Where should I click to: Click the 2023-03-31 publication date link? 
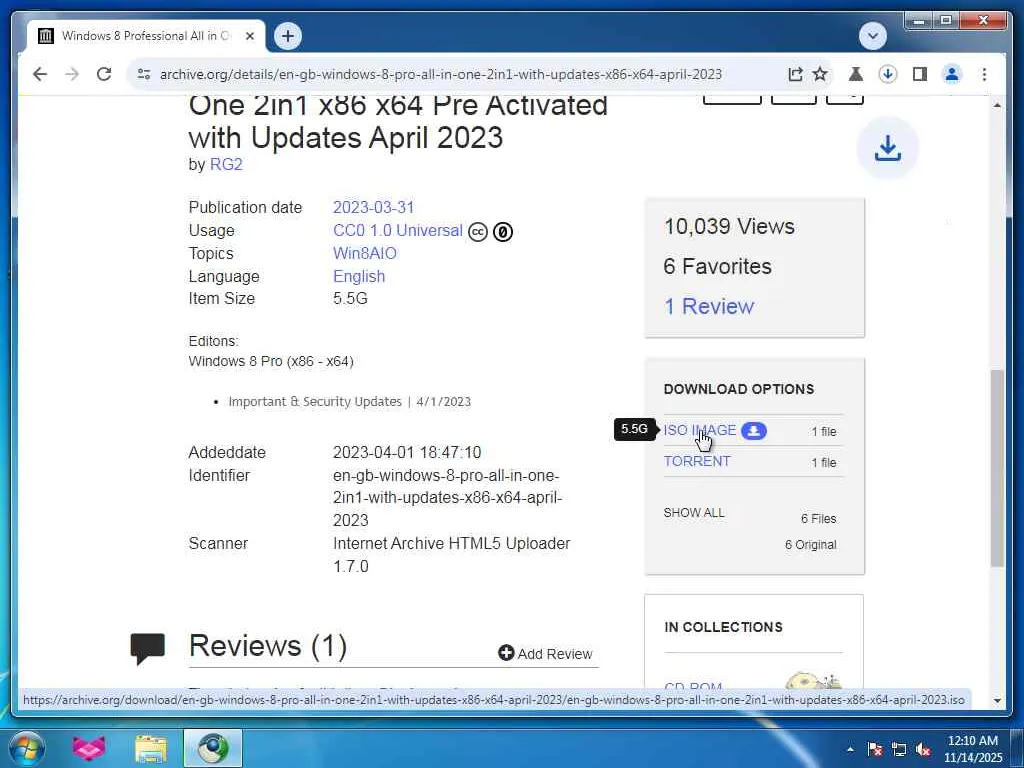point(374,208)
